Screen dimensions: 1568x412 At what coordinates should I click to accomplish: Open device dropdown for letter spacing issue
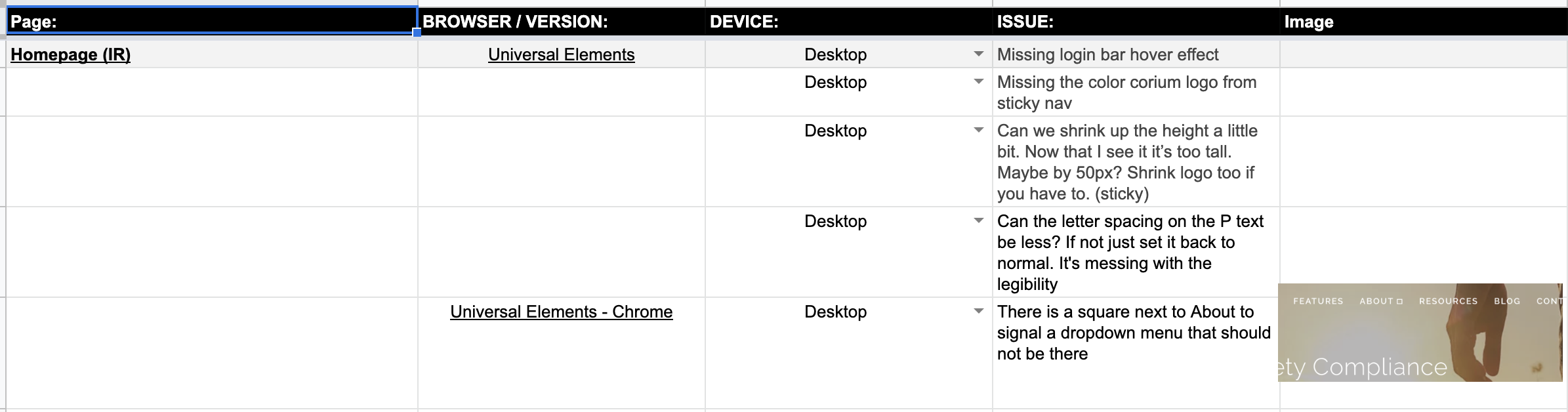(978, 220)
